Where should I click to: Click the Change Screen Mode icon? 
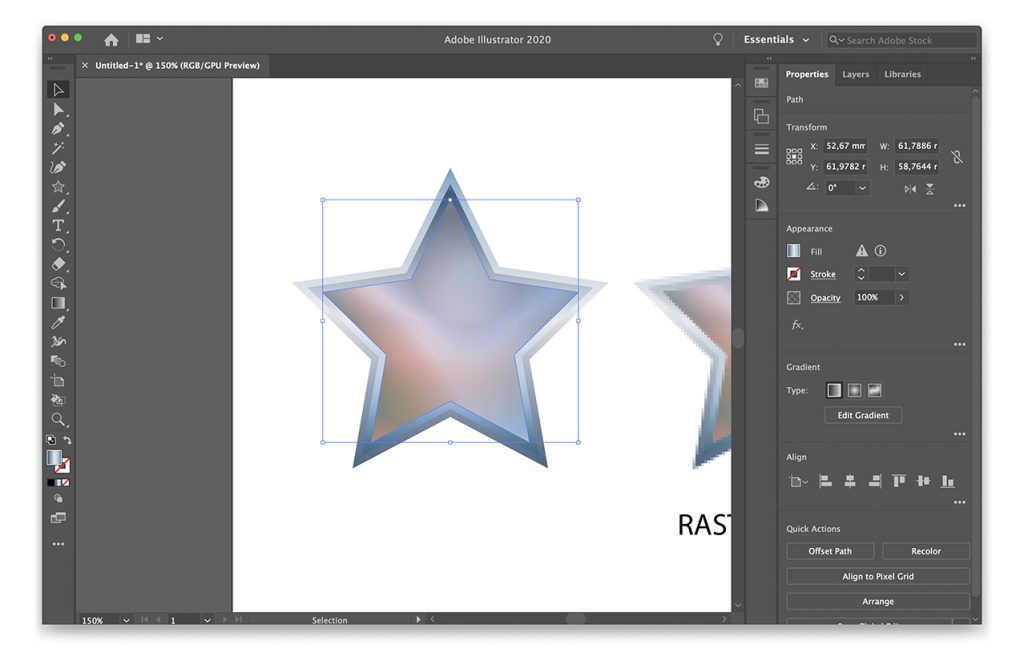coord(58,518)
